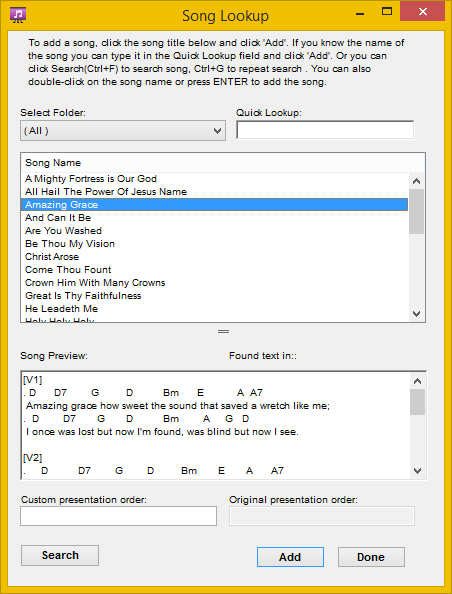Click the song list scrollbar thumb
The height and width of the screenshot is (594, 452).
416,211
